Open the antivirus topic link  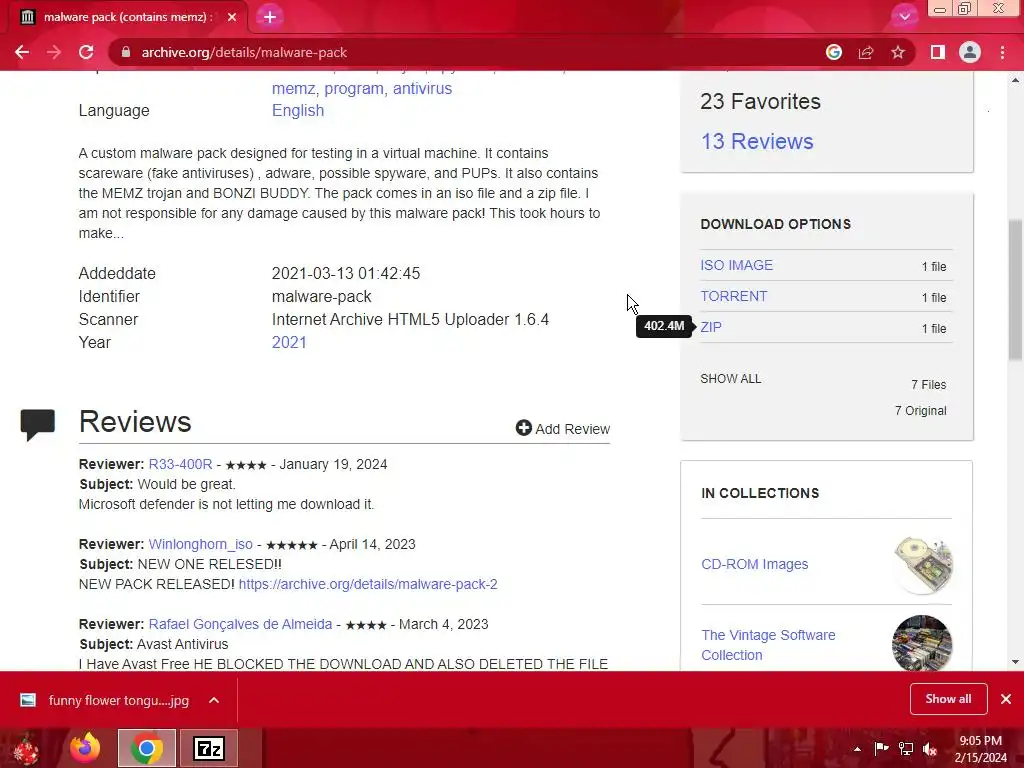[x=422, y=88]
